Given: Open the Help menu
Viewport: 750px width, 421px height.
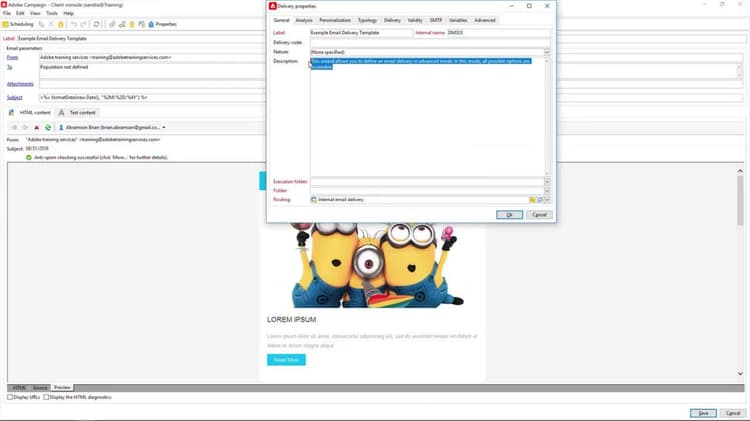Looking at the screenshot, I should pyautogui.click(x=68, y=13).
